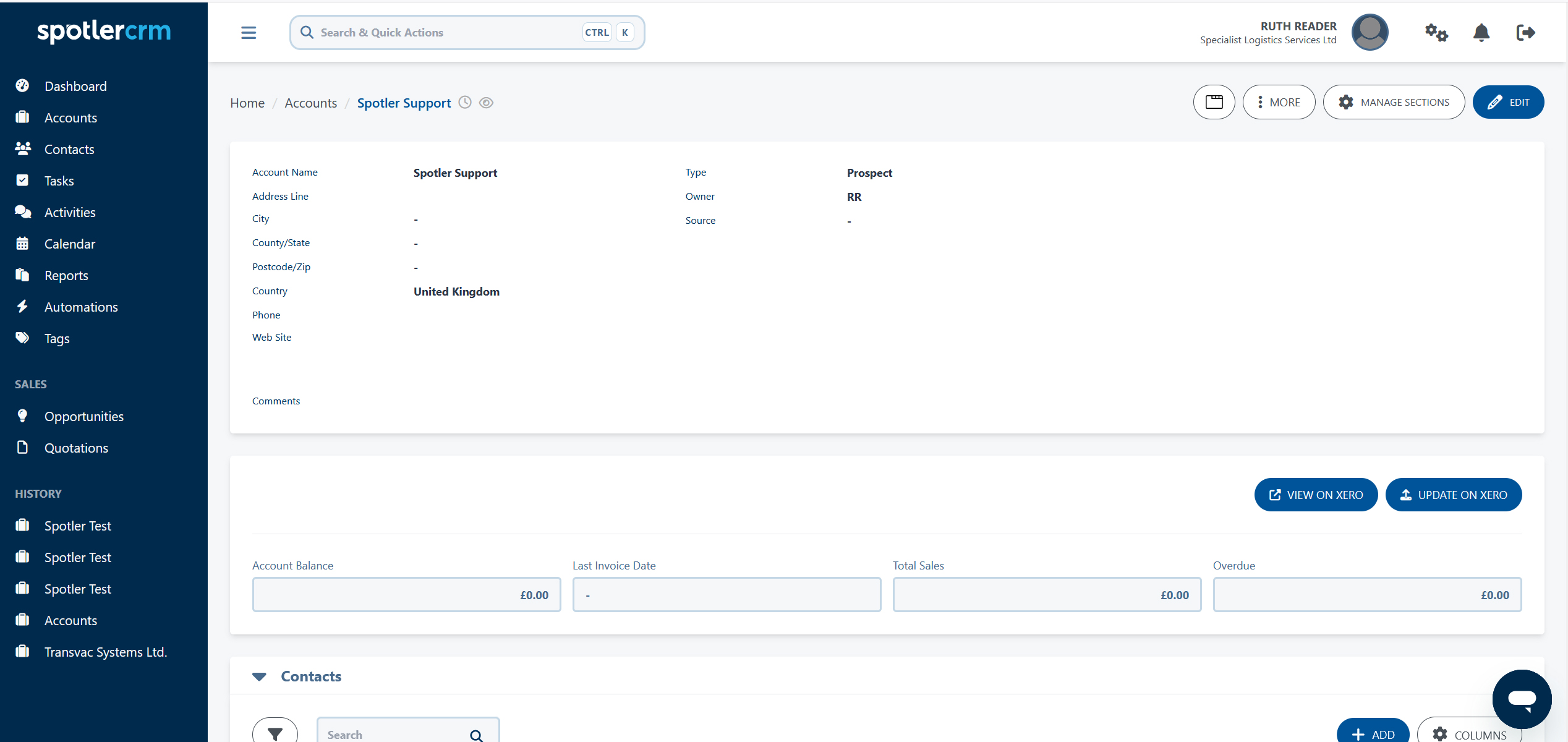Open Calendar in the sidebar
The height and width of the screenshot is (742, 1568).
70,244
